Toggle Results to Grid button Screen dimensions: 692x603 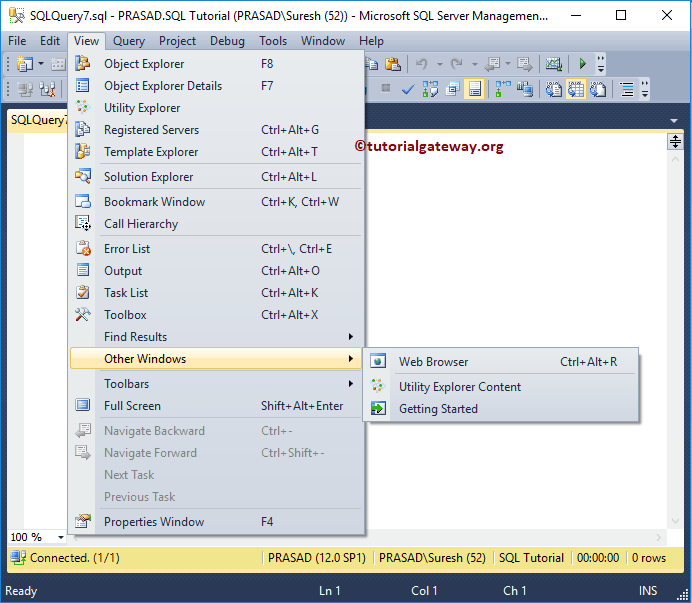coord(576,89)
